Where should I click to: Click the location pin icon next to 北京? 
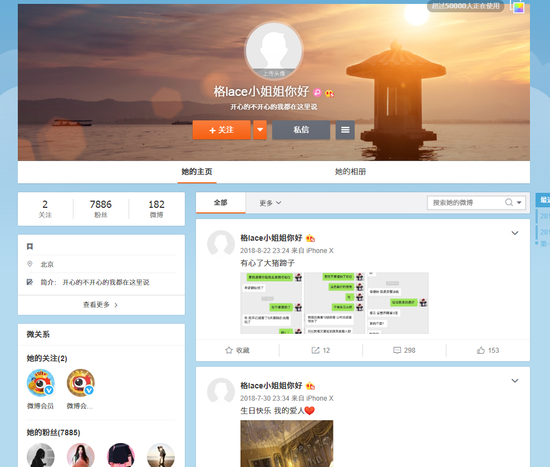pyautogui.click(x=30, y=264)
